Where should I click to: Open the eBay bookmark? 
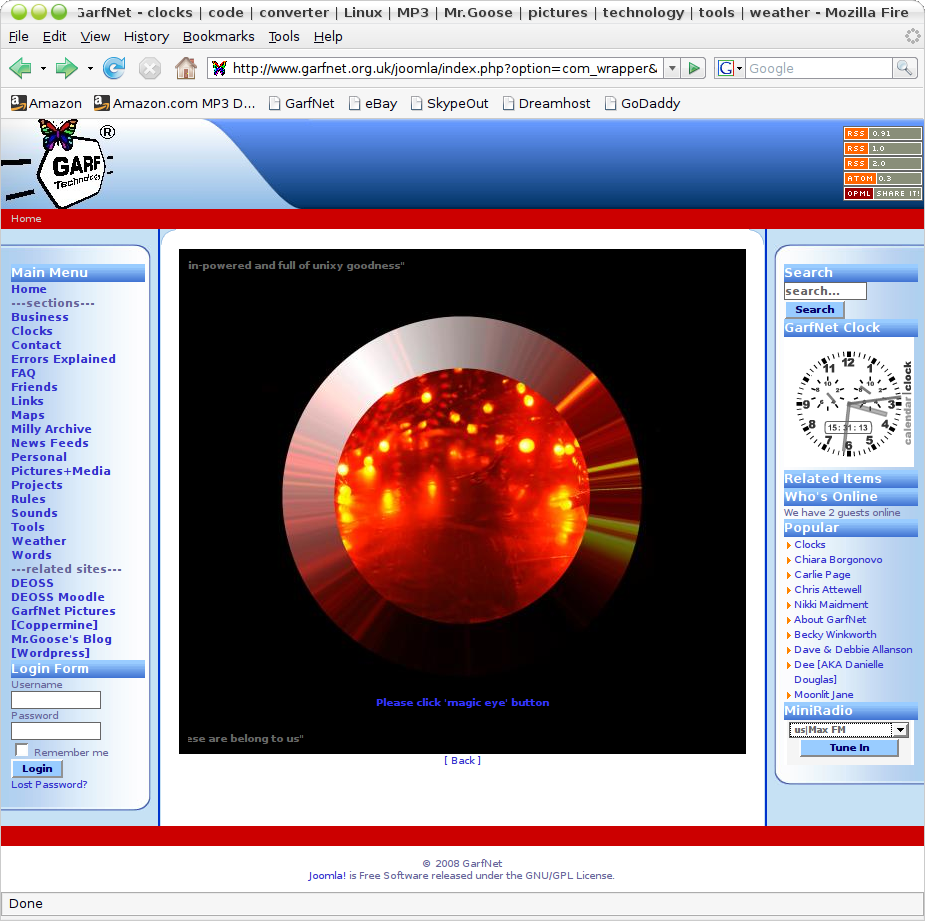tap(373, 103)
